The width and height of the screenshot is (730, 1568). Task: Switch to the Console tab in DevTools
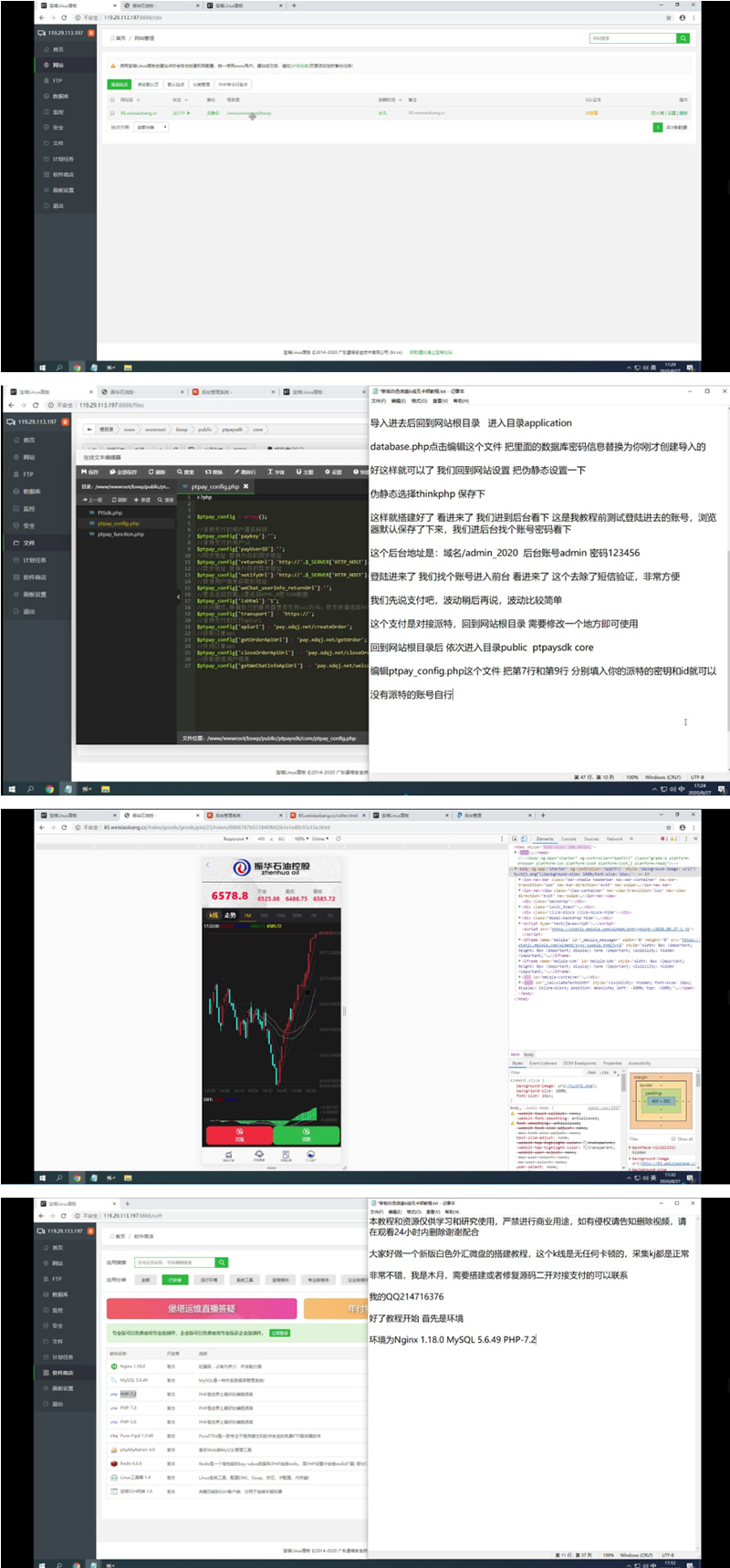click(568, 838)
